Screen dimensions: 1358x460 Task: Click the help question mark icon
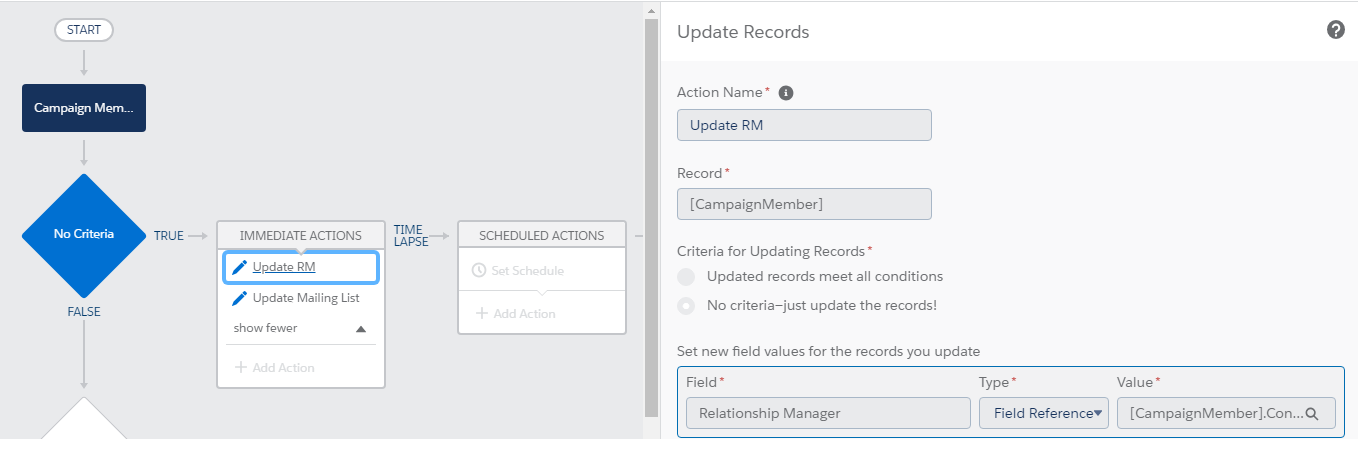click(1335, 30)
